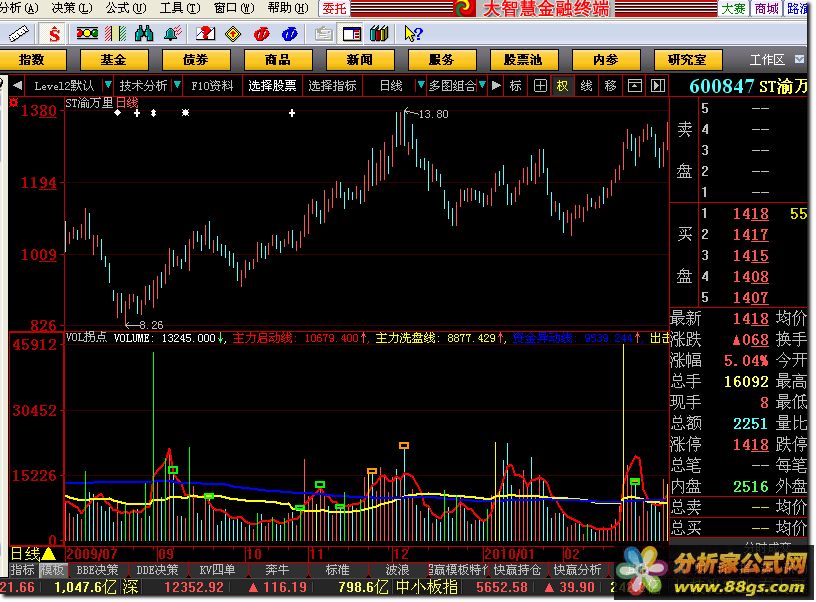Toggle the 线 drawing lines button
816x602 pixels.
(586, 86)
